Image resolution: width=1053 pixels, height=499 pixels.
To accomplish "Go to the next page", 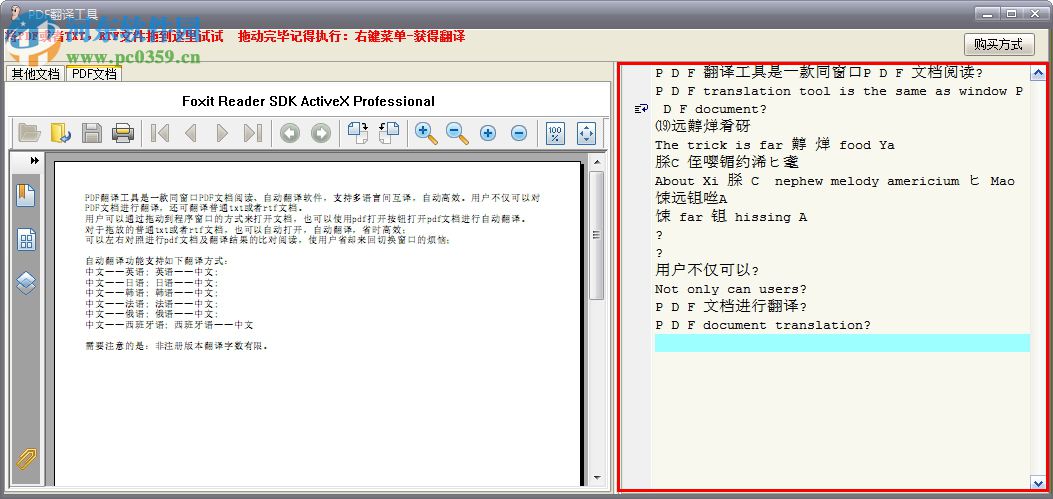I will coord(222,133).
